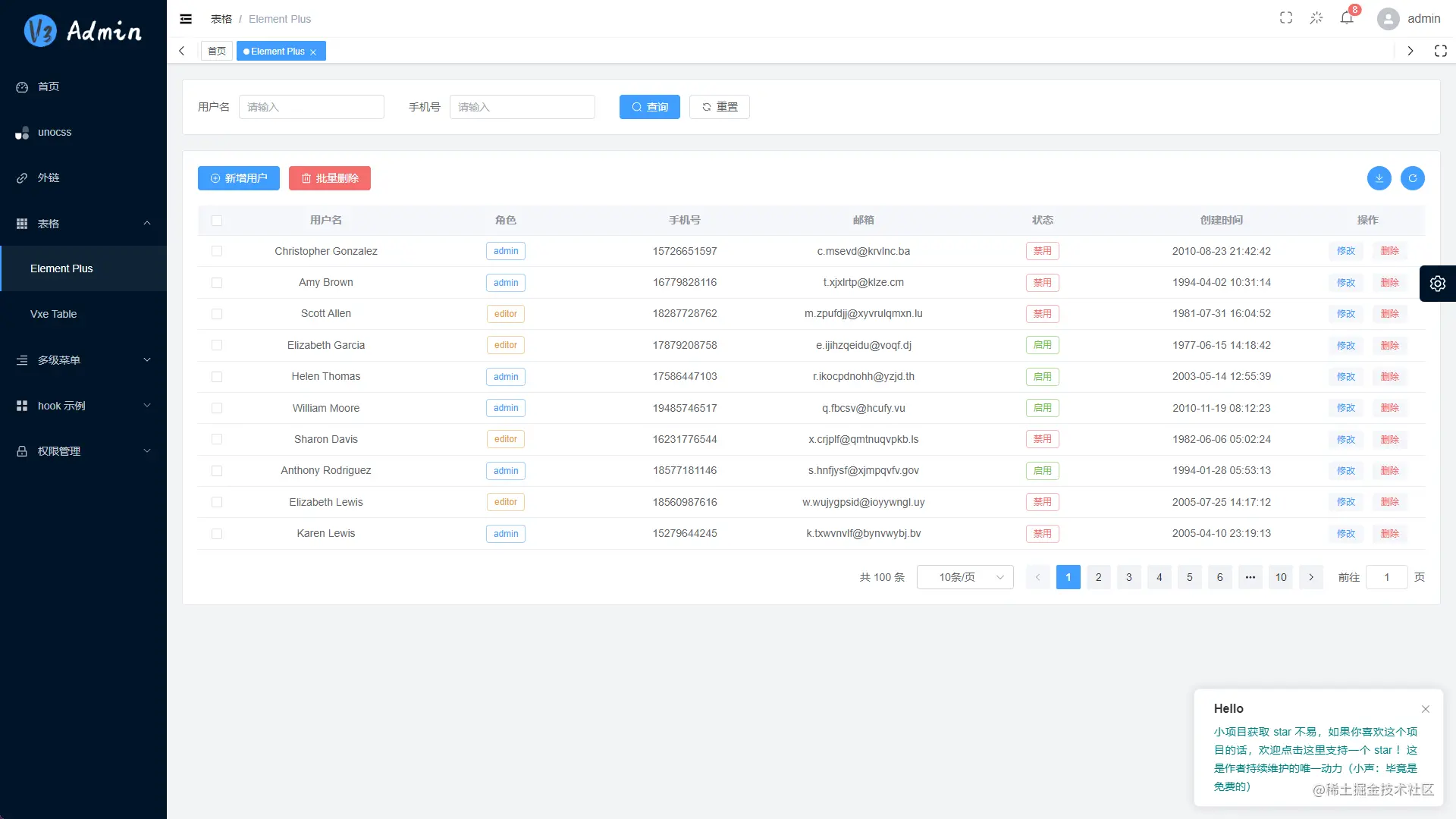Collapse the 表格 sidebar section
The width and height of the screenshot is (1456, 819).
[83, 223]
